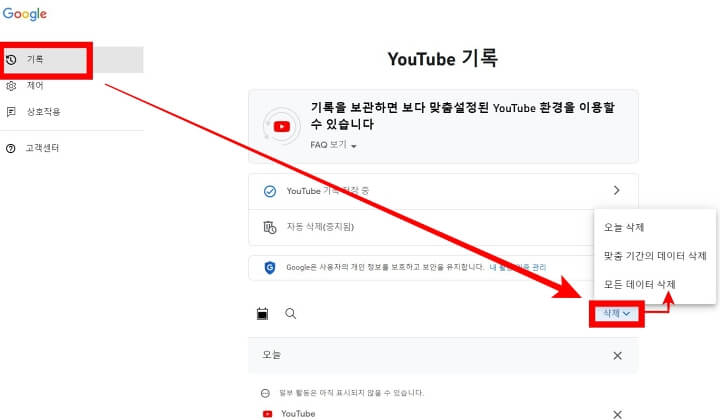
Task: Select 맞춤 기간의 데이터 삭제 option
Action: tap(655, 256)
